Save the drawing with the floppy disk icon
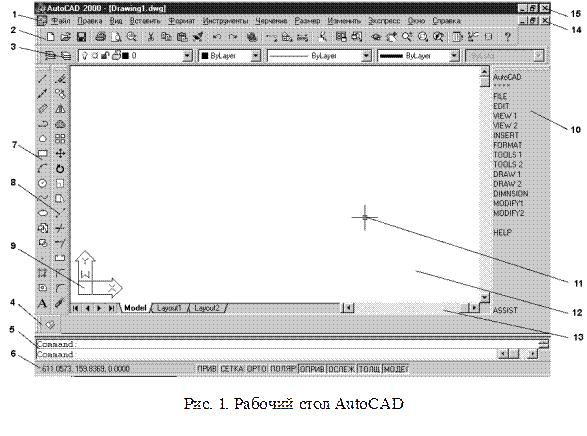 click(81, 37)
